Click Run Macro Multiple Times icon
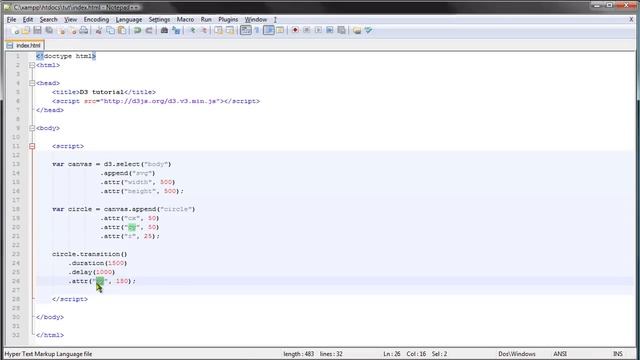 pyautogui.click(x=330, y=30)
